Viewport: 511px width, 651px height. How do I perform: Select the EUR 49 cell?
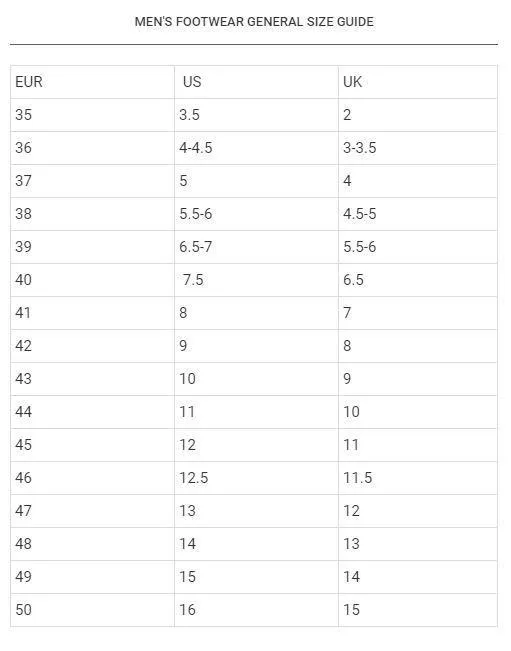[93, 577]
